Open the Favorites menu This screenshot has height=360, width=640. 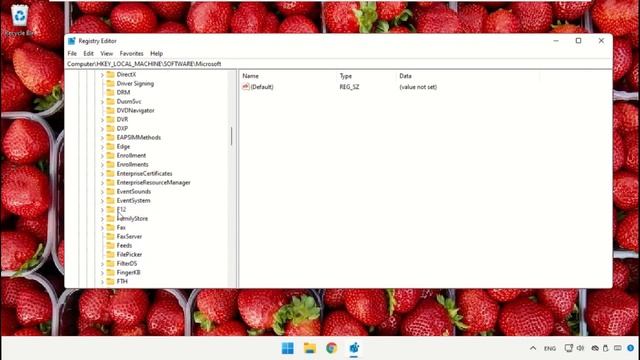[131, 53]
